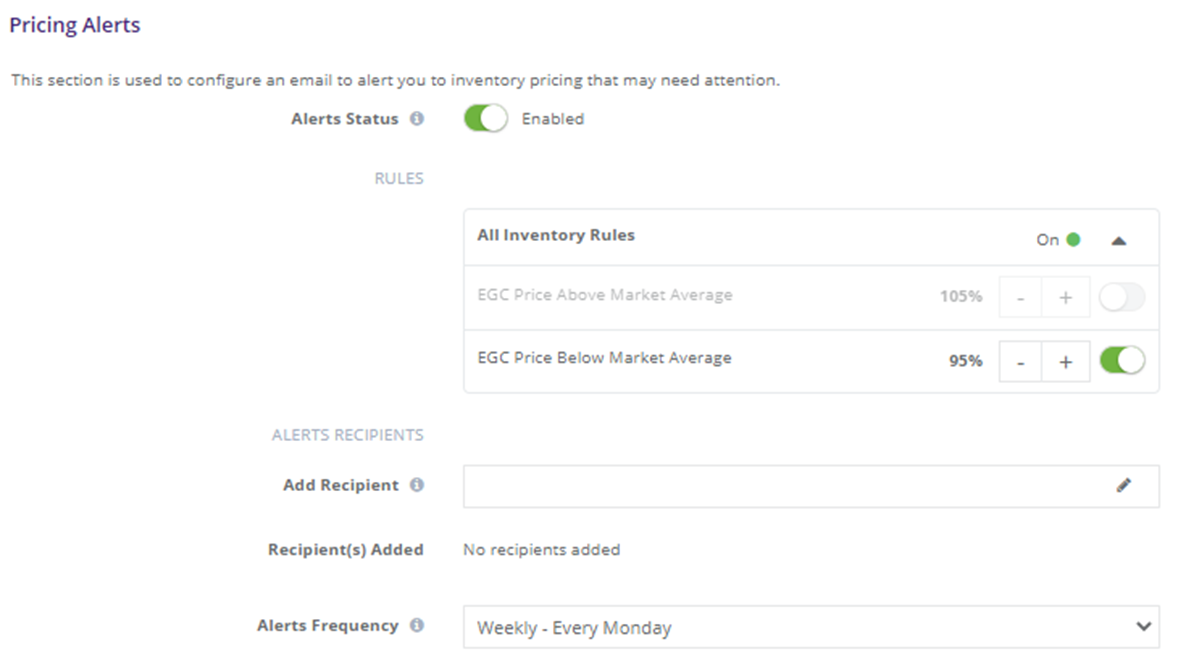Screen dimensions: 1186x668
Task: Enable EGC Price Above Market Average toggle
Action: pos(1122,297)
